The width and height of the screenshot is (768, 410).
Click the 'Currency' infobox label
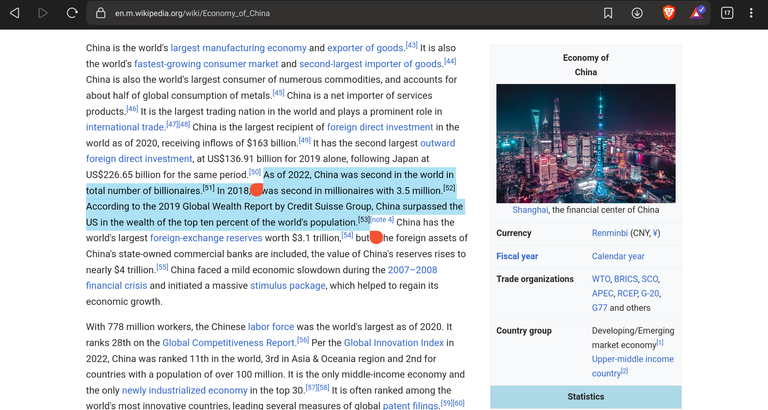pos(514,233)
